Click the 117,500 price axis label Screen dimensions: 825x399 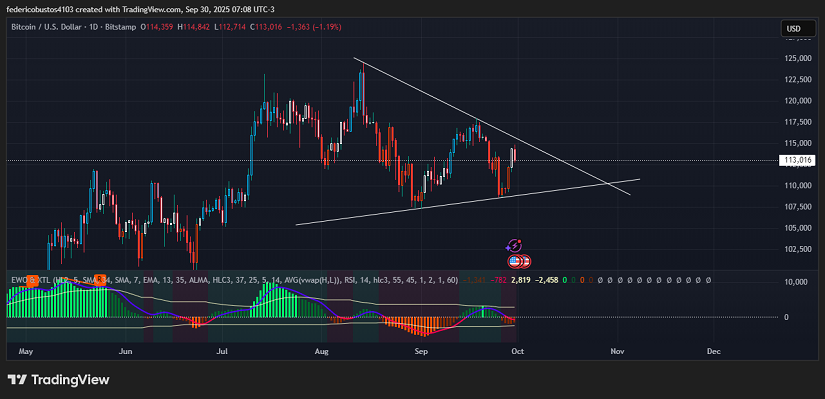pos(797,122)
